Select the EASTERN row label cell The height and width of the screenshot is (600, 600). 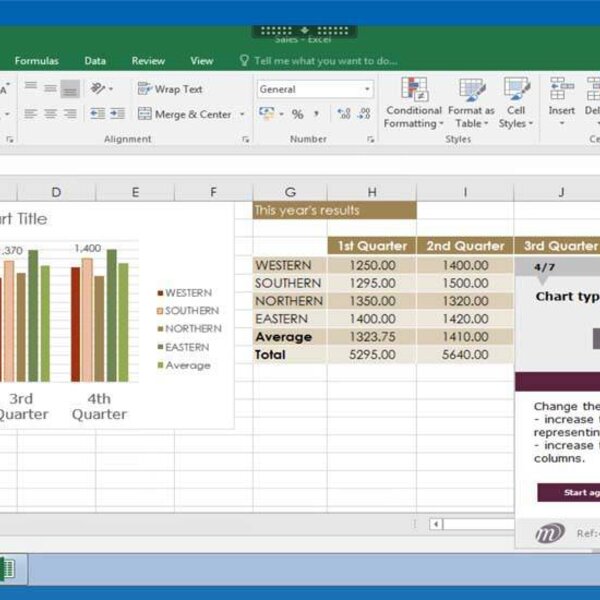290,319
